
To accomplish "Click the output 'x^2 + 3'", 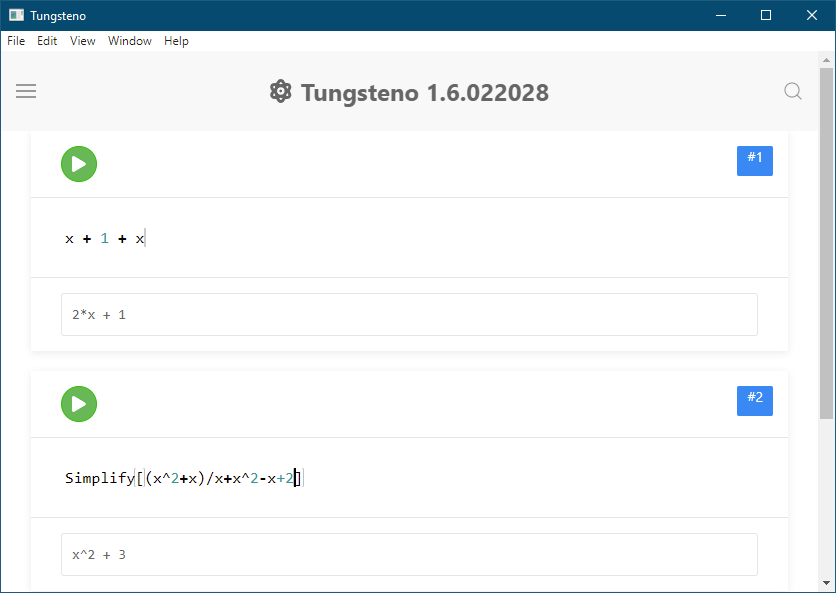I will click(x=409, y=555).
